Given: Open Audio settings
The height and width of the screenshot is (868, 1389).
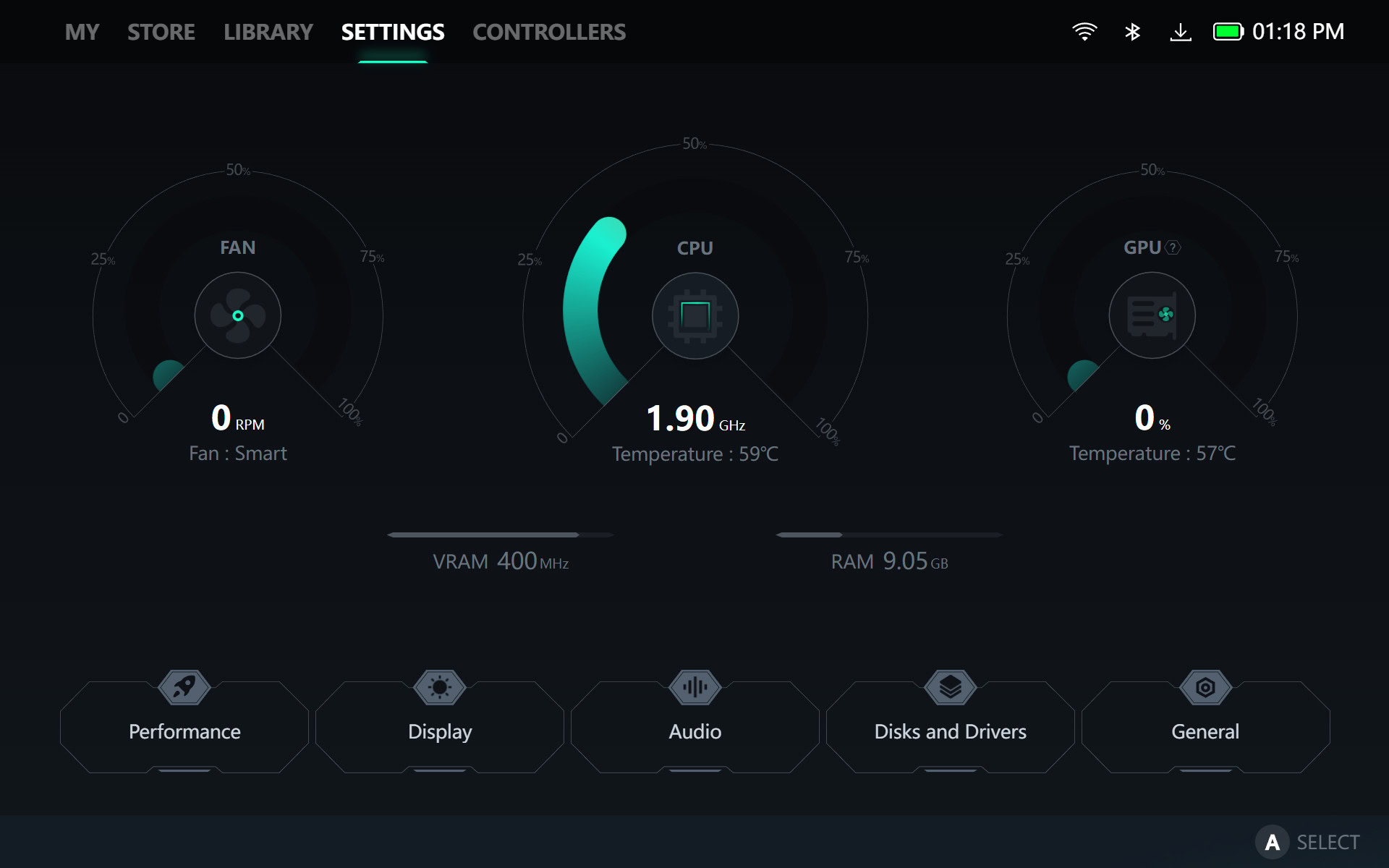Looking at the screenshot, I should coord(694,731).
